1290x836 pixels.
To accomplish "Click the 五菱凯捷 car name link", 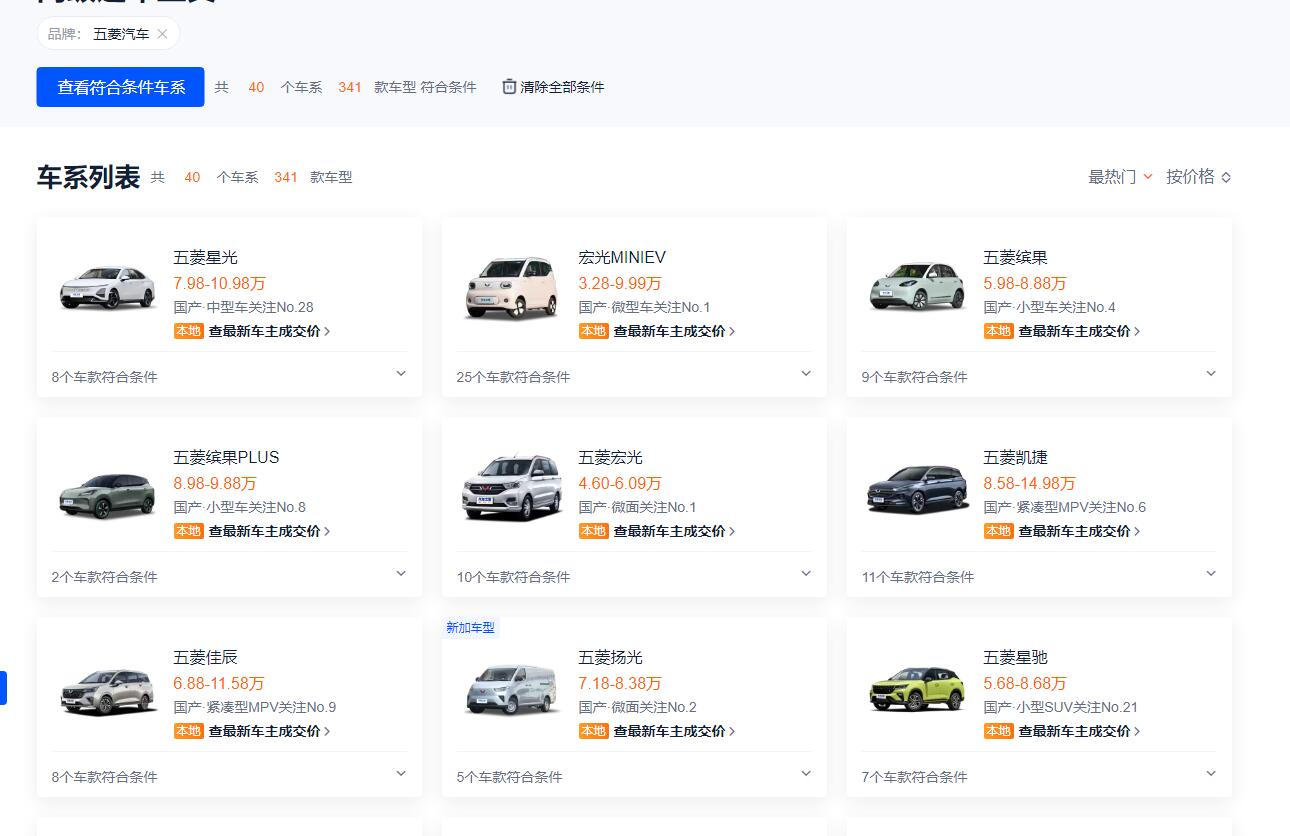I will (1015, 457).
